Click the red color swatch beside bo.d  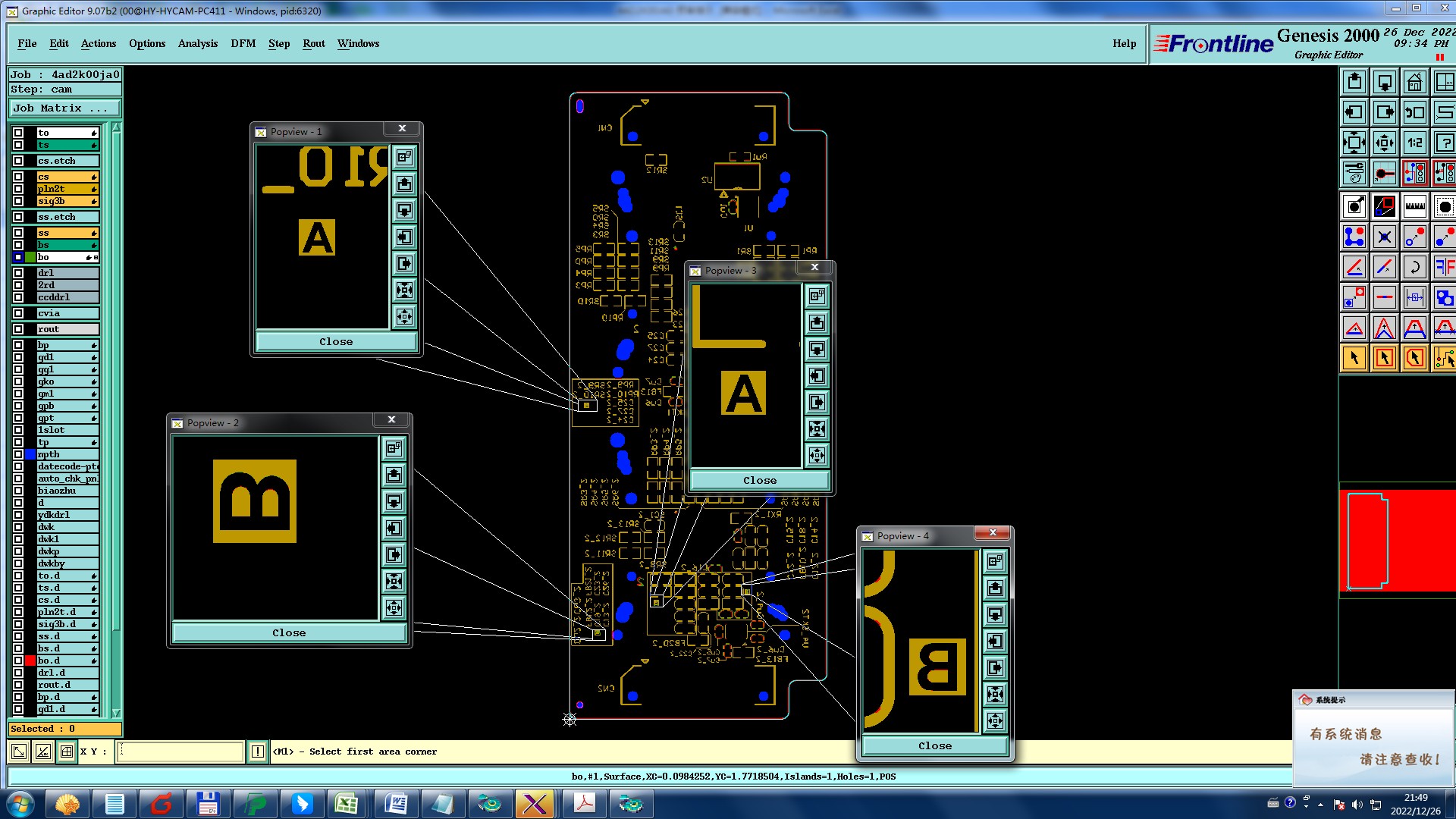[30, 661]
